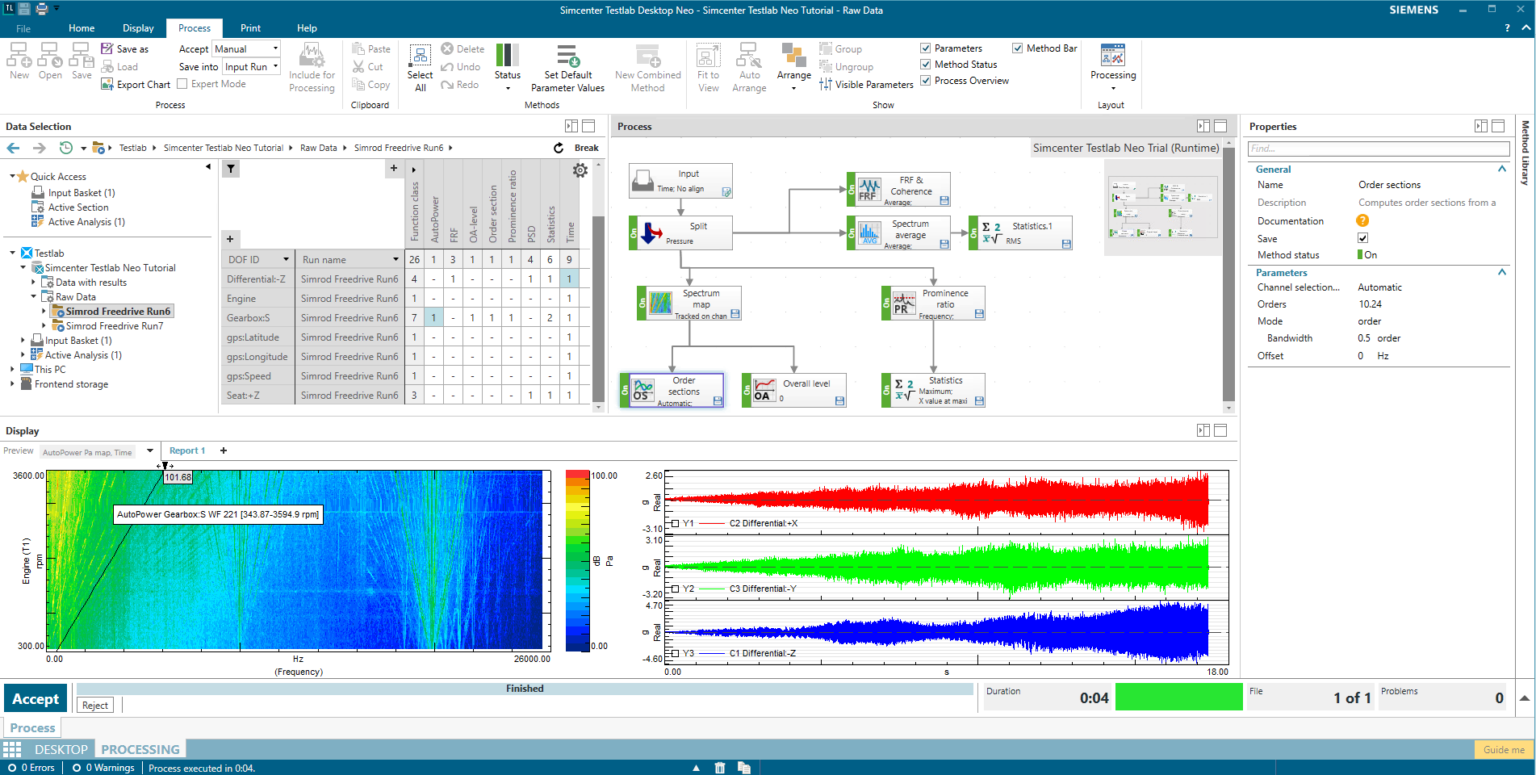Uncheck the Process Overview checkbox
Image resolution: width=1536 pixels, height=775 pixels.
925,81
